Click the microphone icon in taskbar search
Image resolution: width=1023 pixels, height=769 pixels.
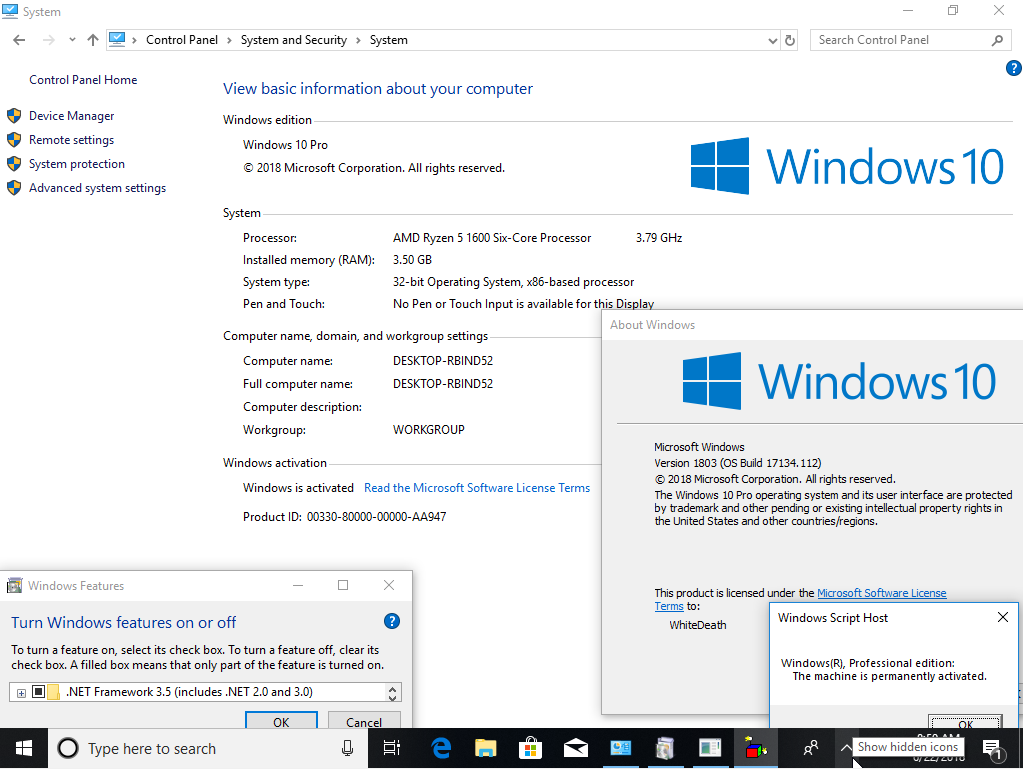pos(348,748)
